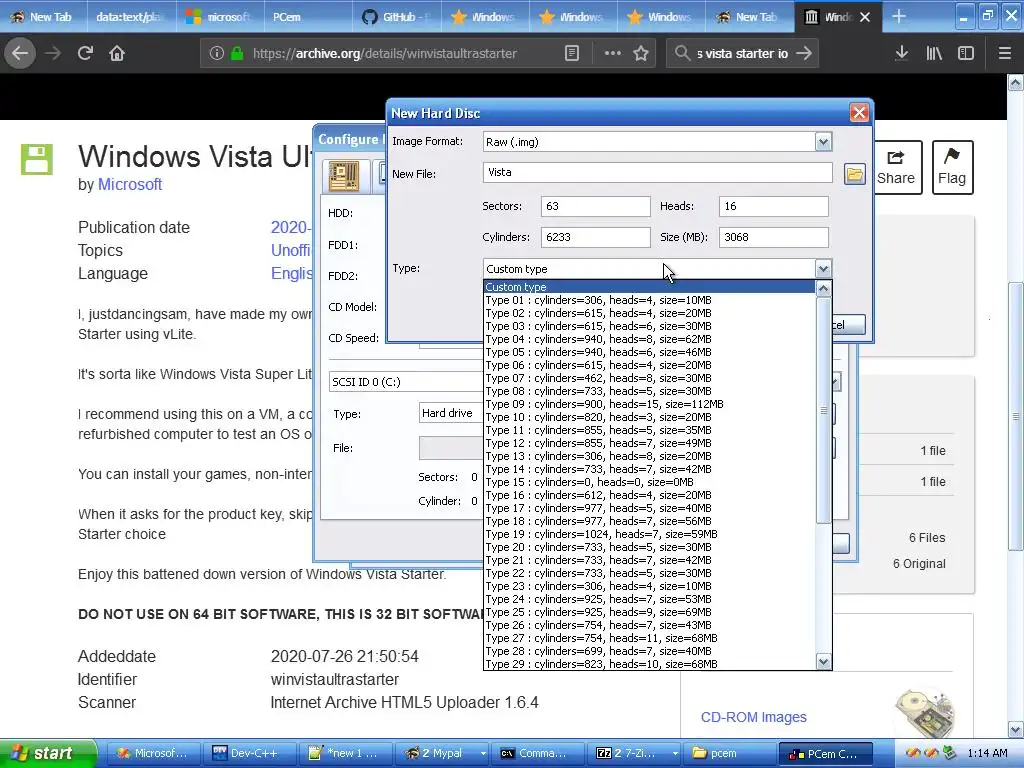
Task: Open the Downloads arrow icon
Action: pos(902,54)
